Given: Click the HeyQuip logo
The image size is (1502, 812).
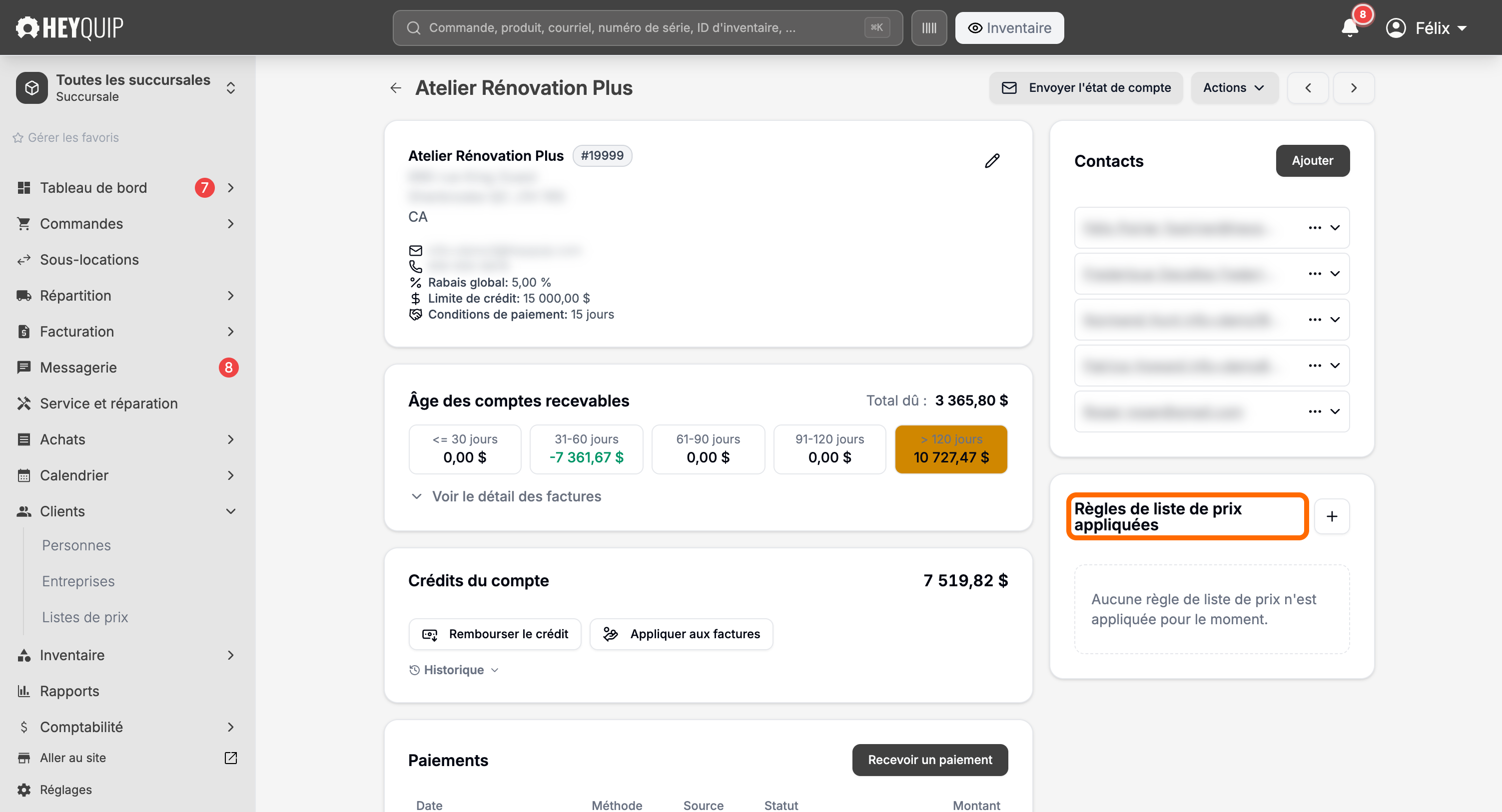Looking at the screenshot, I should pos(69,28).
